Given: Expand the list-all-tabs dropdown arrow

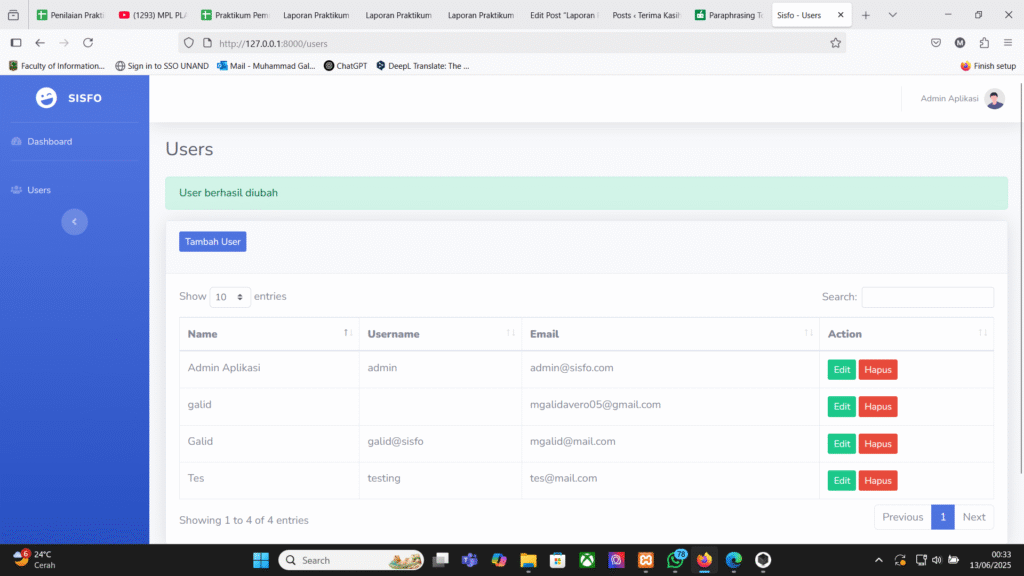Looking at the screenshot, I should pyautogui.click(x=893, y=15).
